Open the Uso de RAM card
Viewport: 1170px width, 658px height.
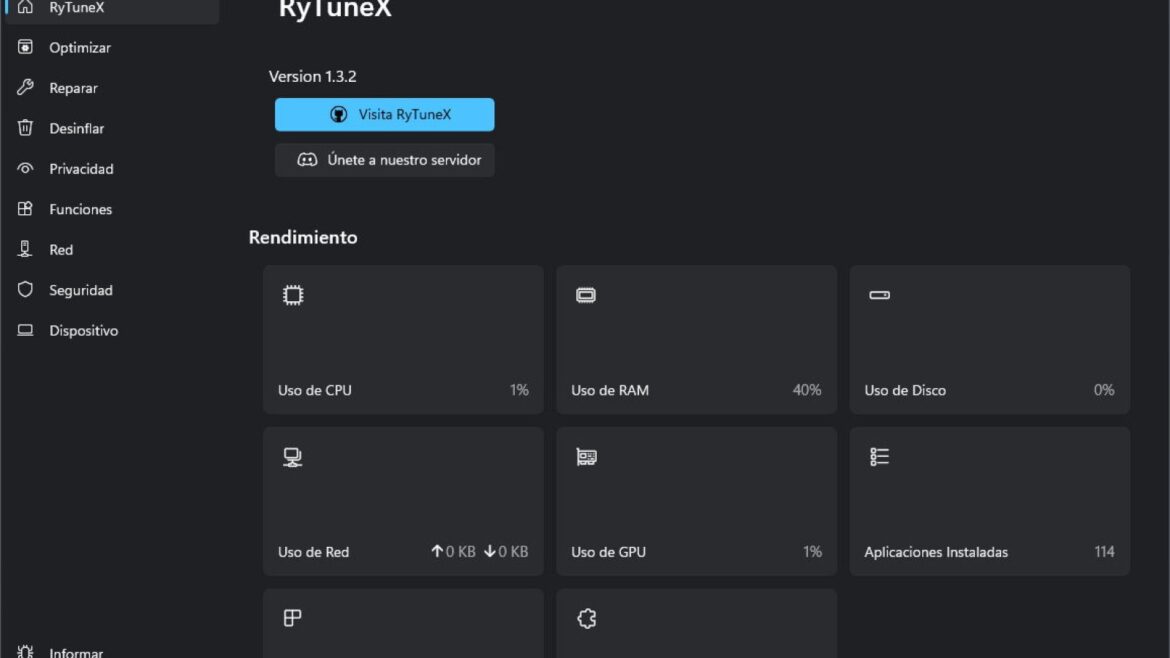[x=696, y=339]
